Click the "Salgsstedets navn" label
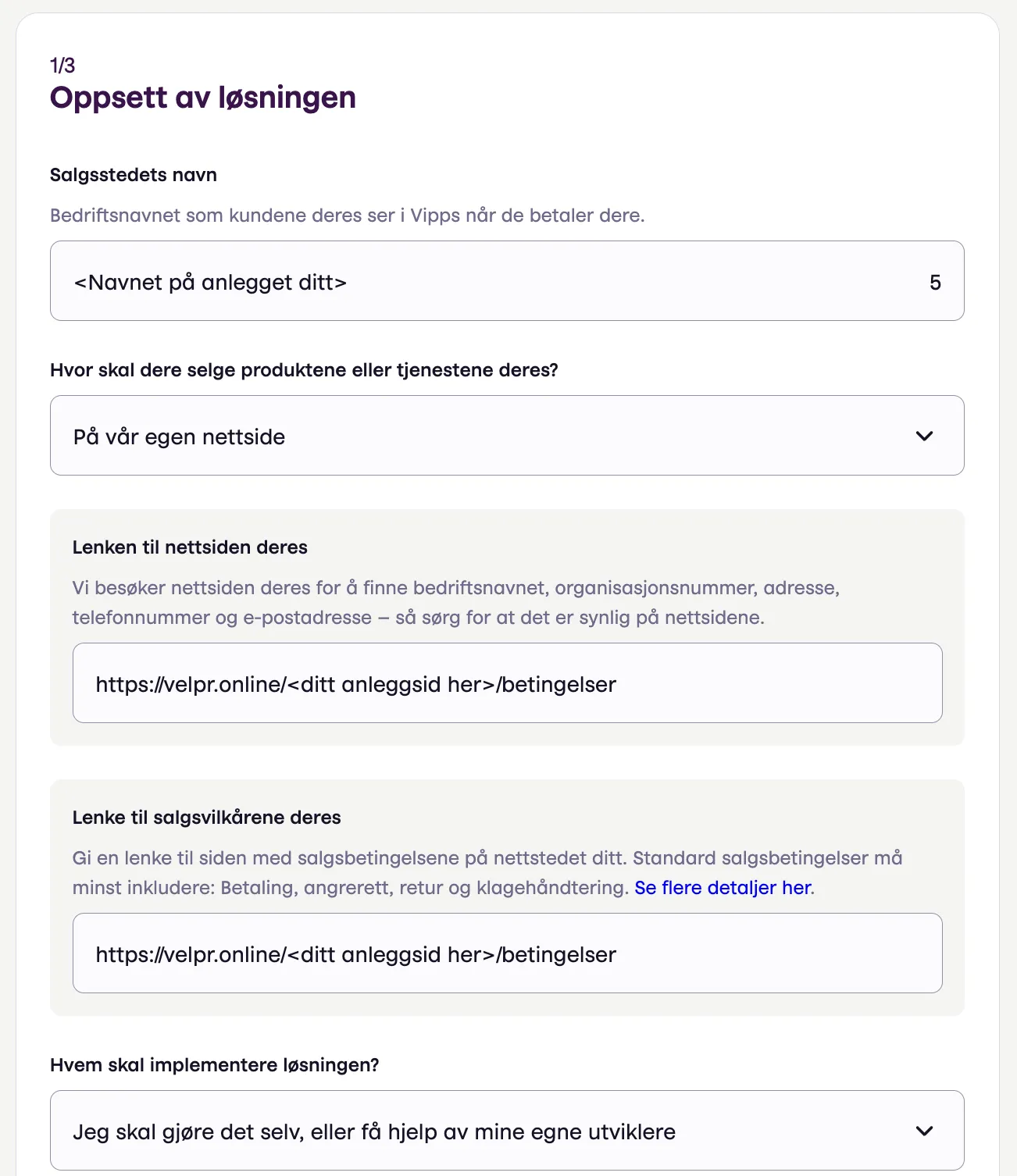 click(133, 174)
